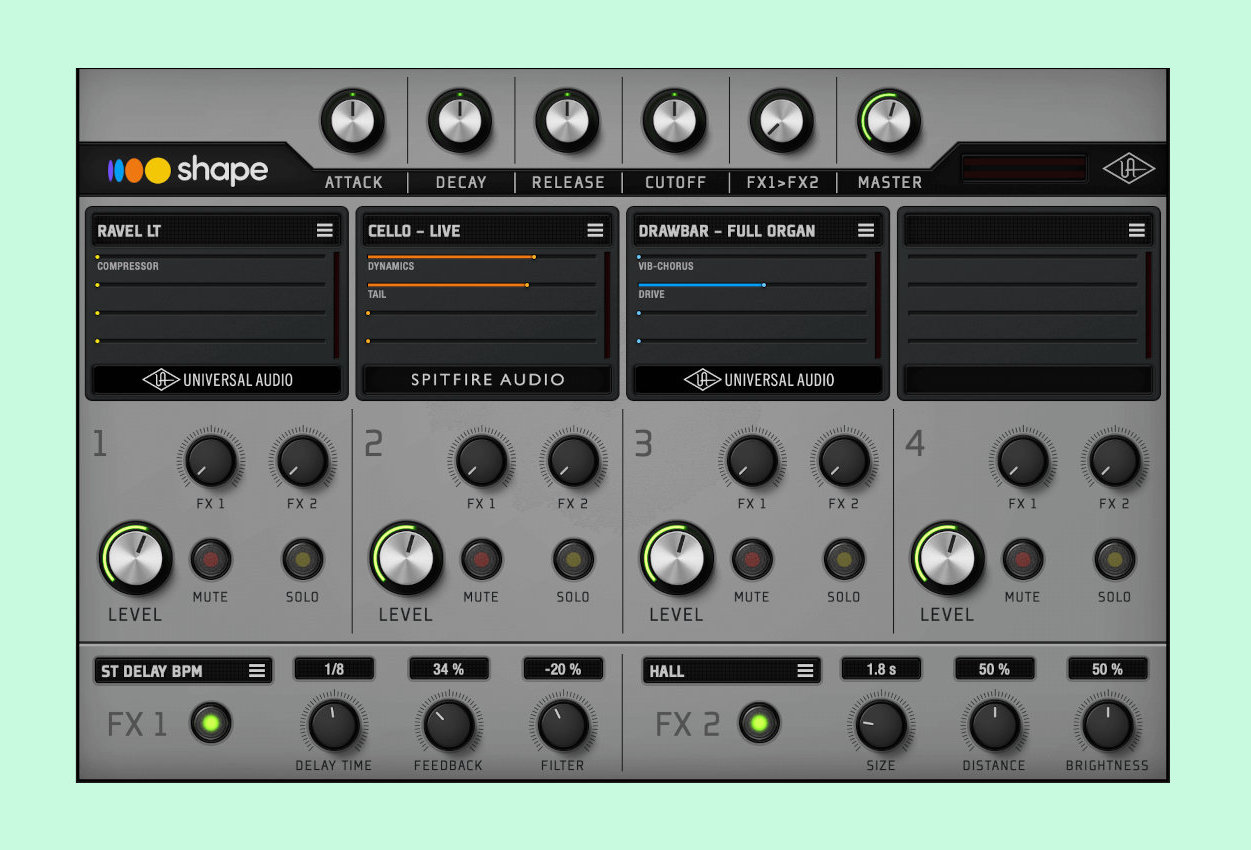
Task: Mute channel 3
Action: tap(752, 559)
